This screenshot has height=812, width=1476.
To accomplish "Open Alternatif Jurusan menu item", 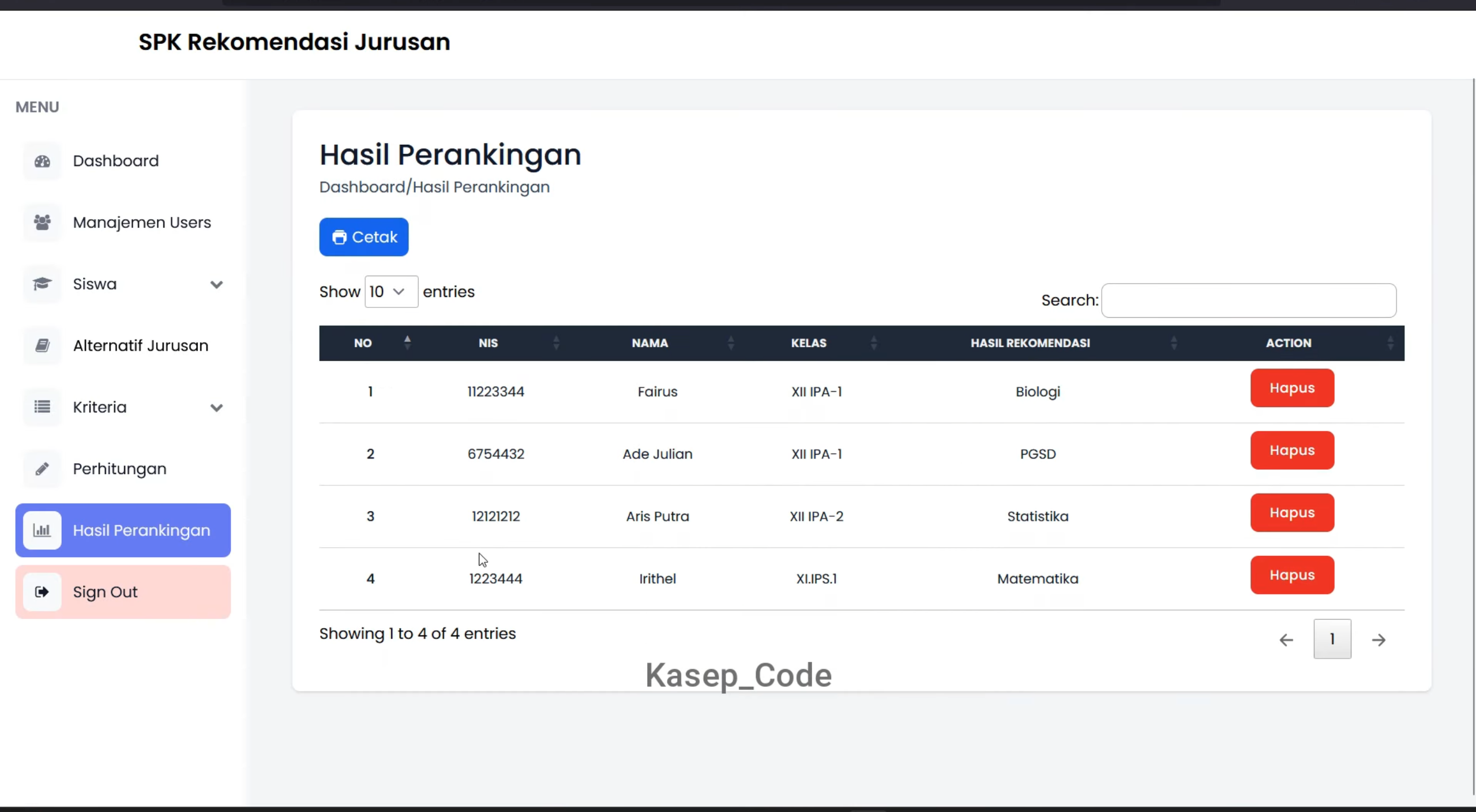I will point(123,345).
